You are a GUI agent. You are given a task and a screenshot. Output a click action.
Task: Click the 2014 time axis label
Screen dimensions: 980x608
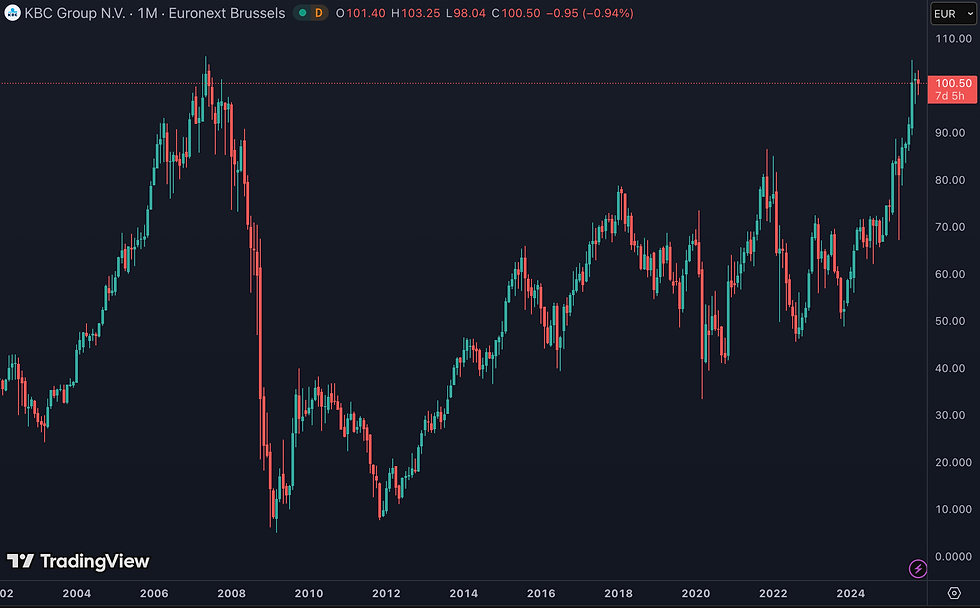coord(464,594)
